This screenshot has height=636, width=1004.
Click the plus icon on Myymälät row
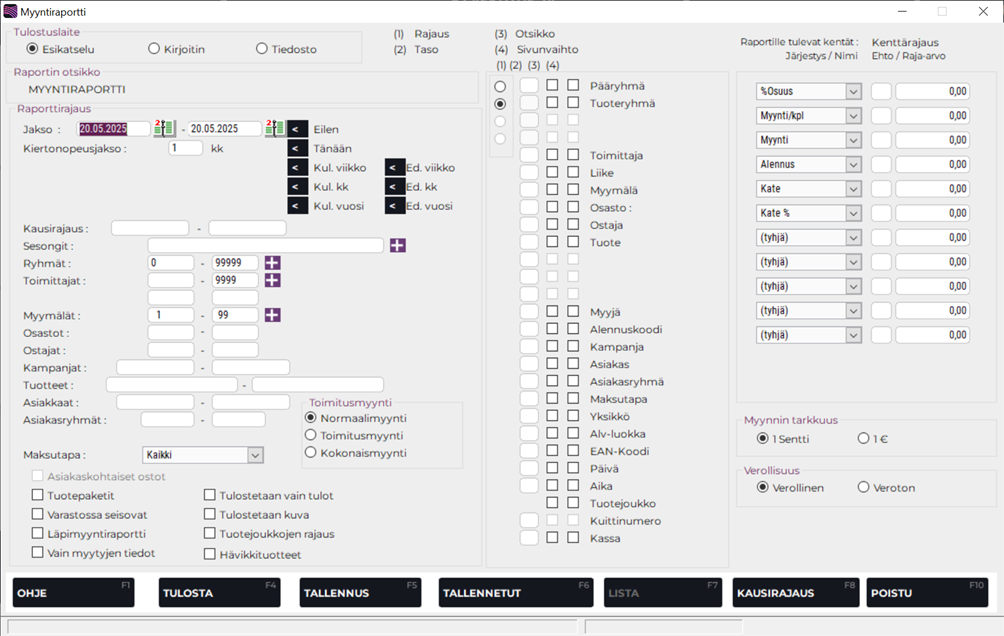(272, 315)
